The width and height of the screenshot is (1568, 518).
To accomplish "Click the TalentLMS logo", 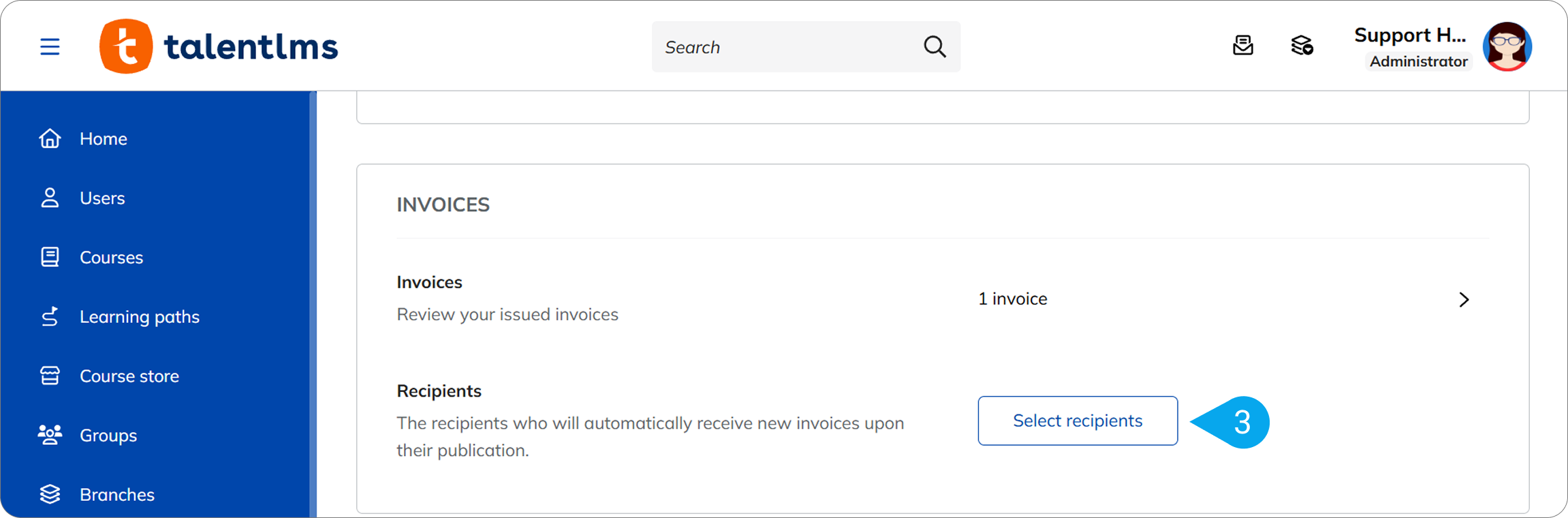I will tap(219, 46).
